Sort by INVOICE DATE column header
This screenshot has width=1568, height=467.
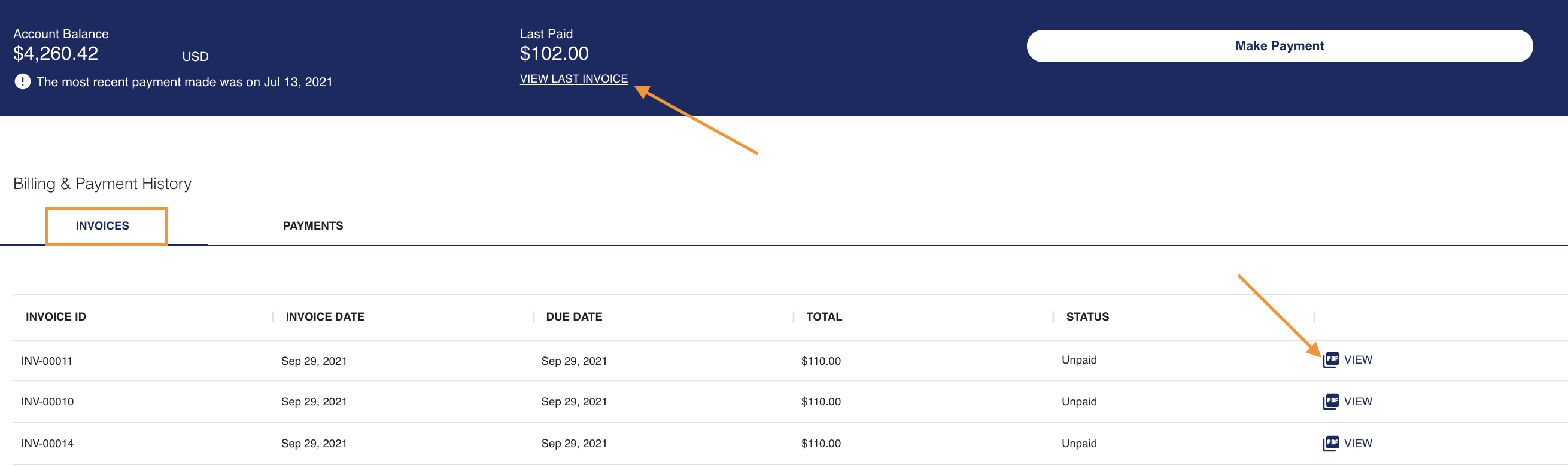coord(325,317)
